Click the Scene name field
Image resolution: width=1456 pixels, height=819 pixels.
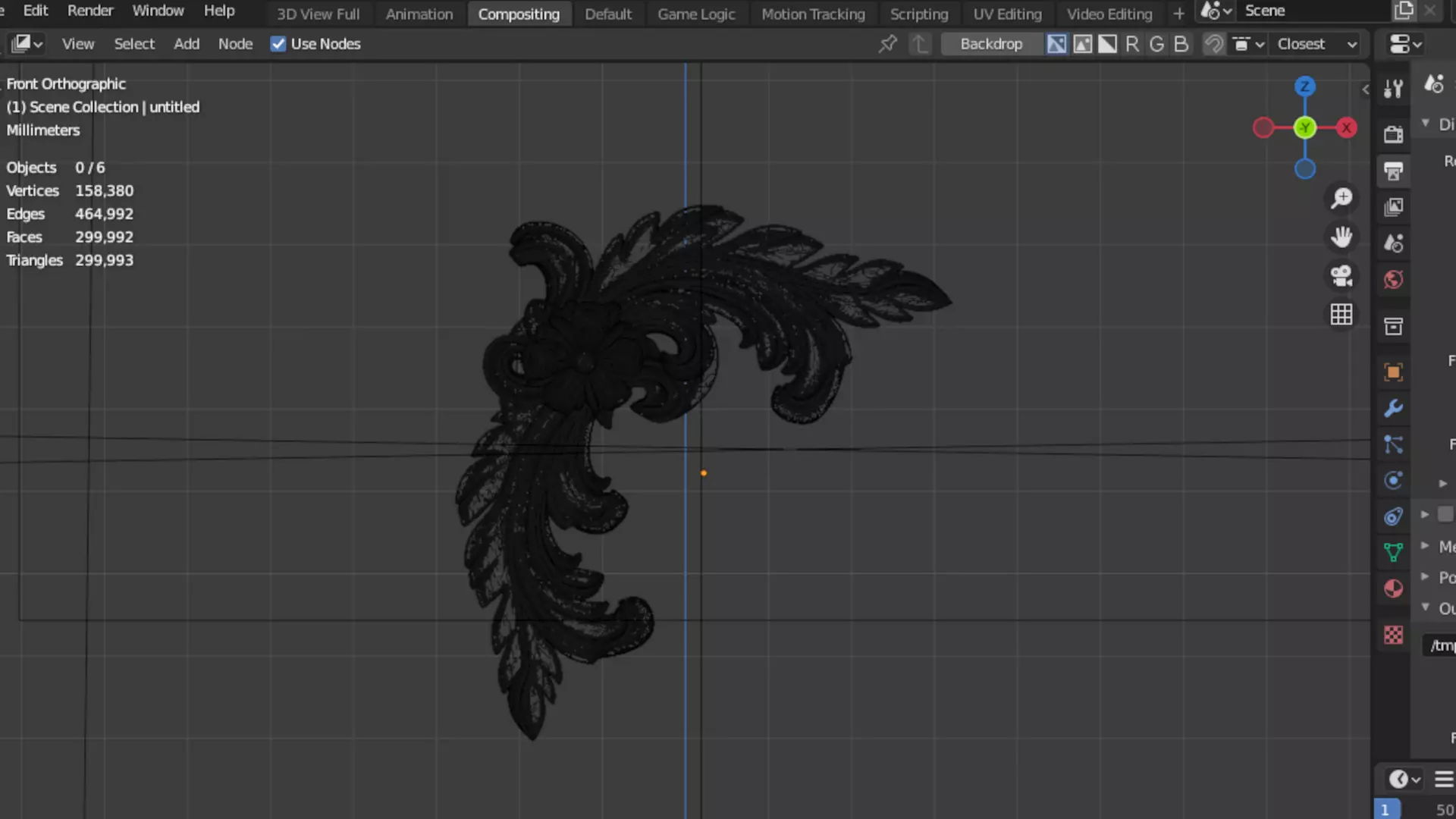[x=1313, y=11]
